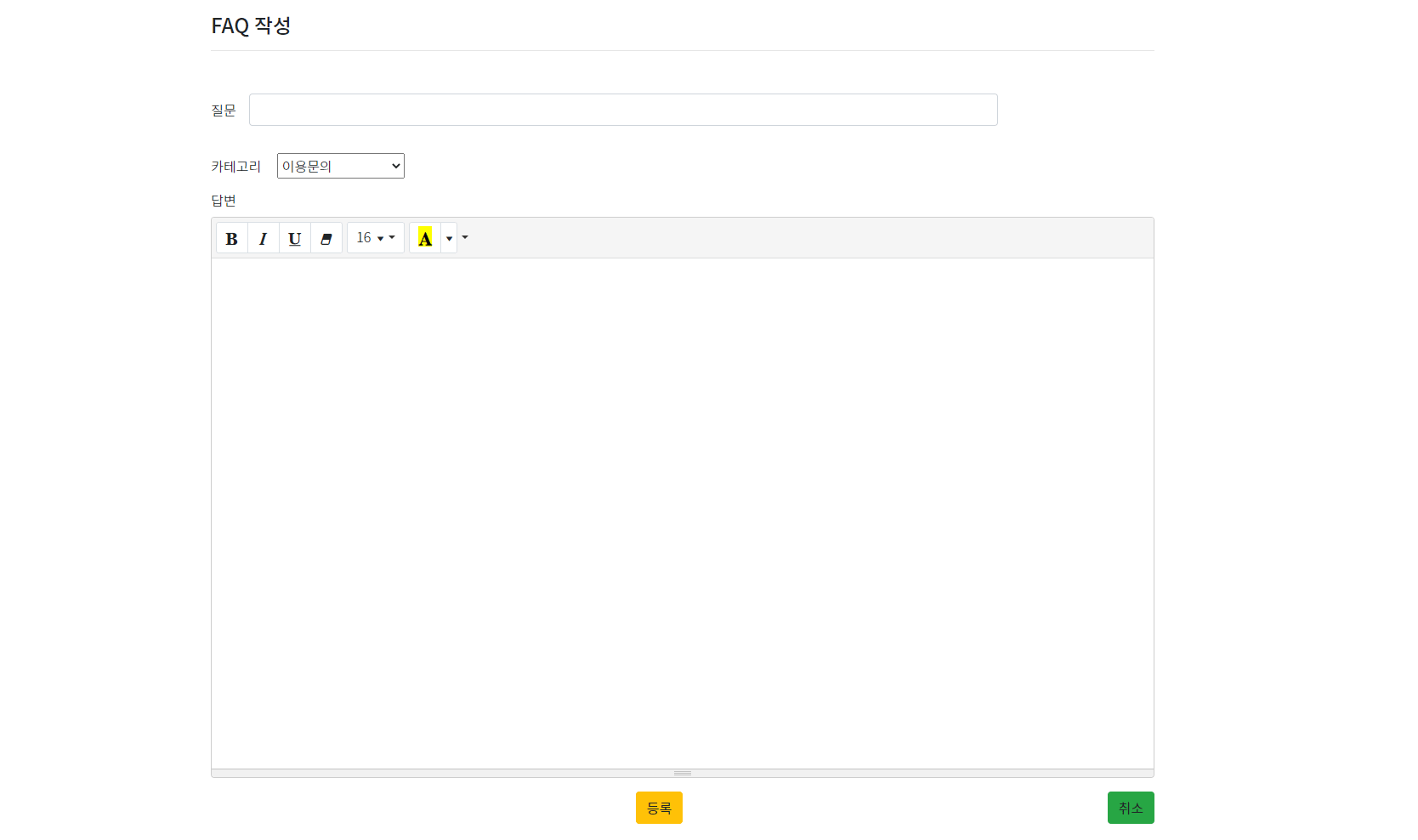Click the rightmost extra toolbar options arrow

point(464,238)
